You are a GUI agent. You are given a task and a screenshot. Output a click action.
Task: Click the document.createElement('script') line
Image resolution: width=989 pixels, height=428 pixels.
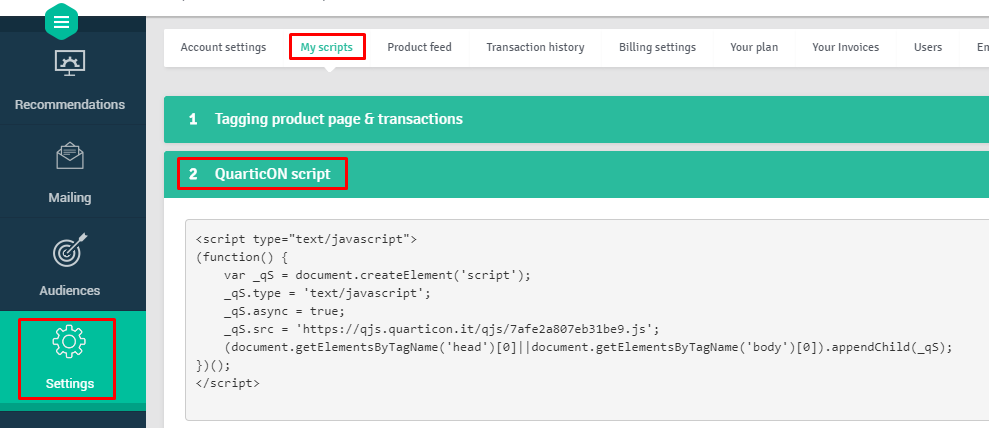point(378,275)
